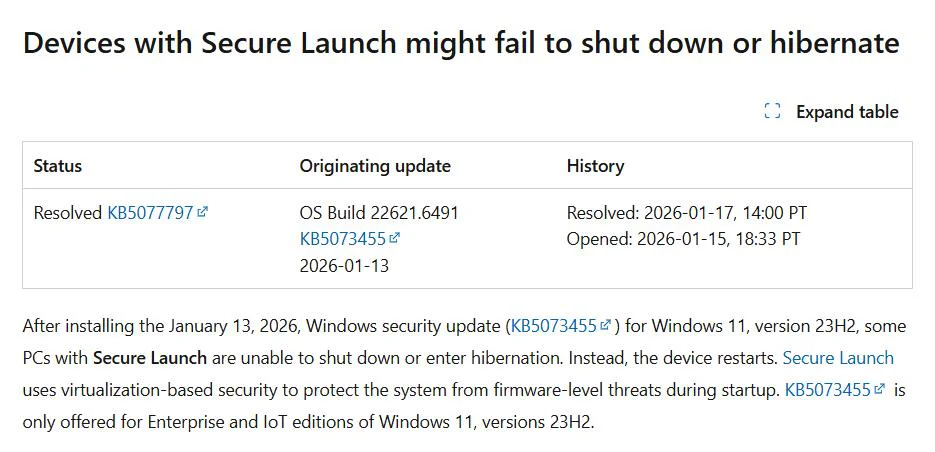Viewport: 935px width, 452px height.
Task: Click external-link icon beside KB5077797
Action: click(203, 212)
